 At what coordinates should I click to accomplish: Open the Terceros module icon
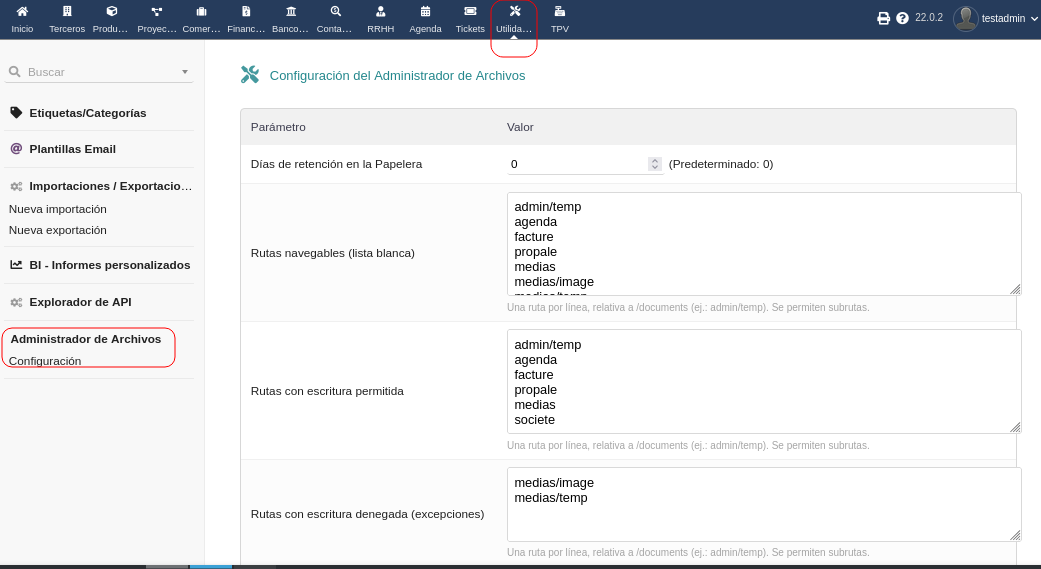coord(67,12)
